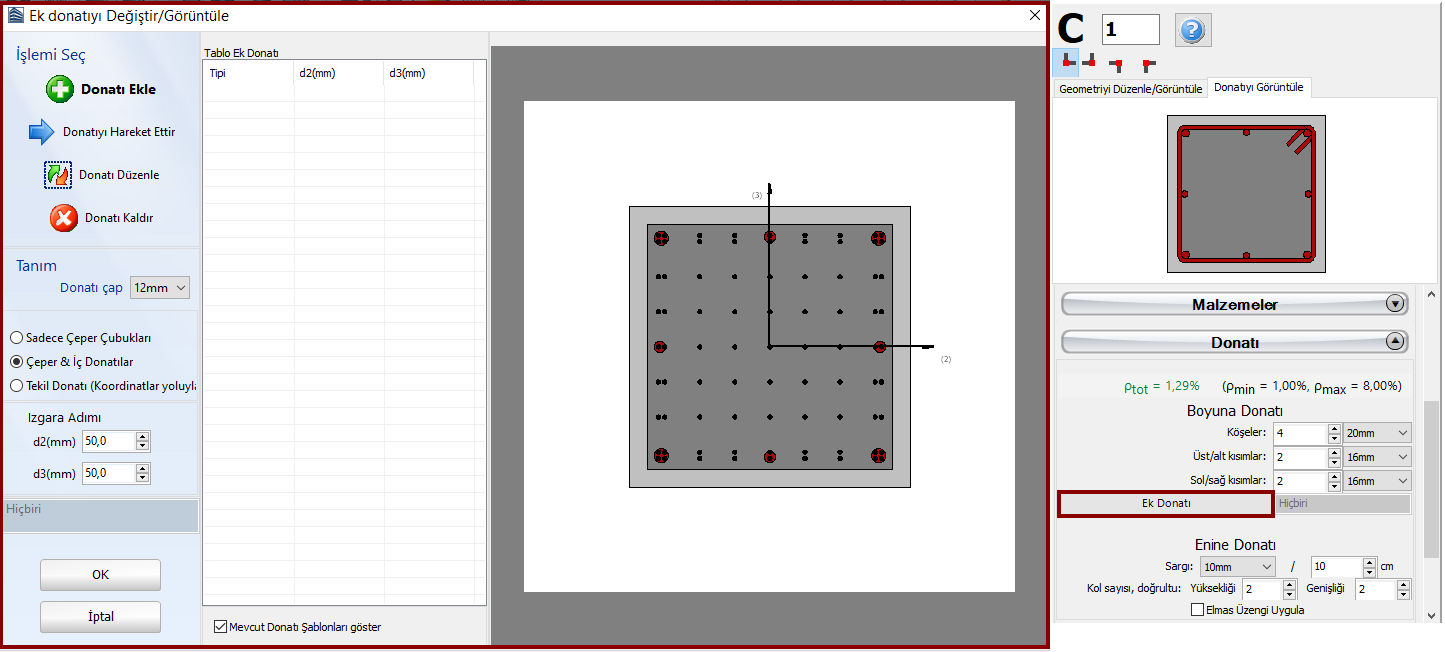Click the red Donatı Kaldır remove icon
The image size is (1445, 652).
click(64, 218)
